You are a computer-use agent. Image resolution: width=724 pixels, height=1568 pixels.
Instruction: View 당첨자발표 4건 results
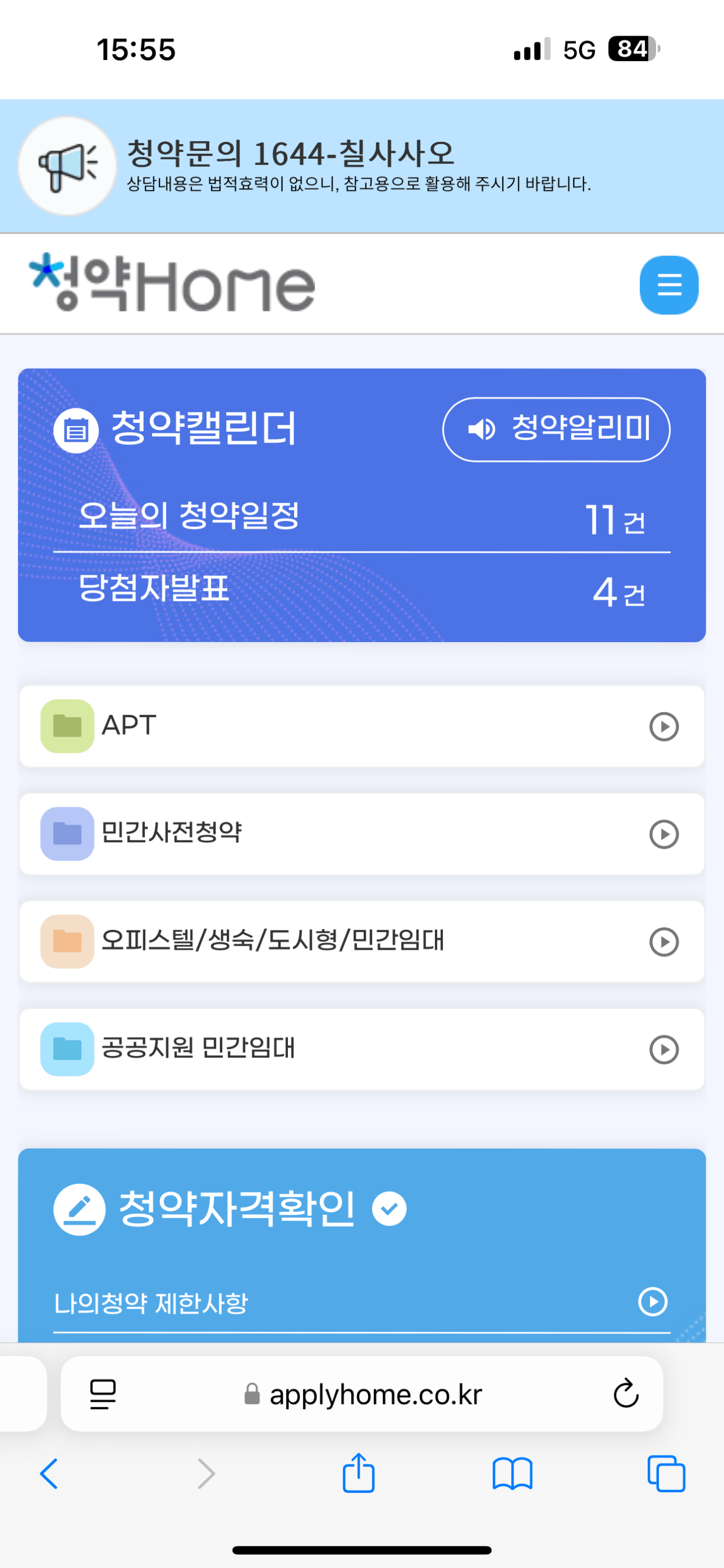(361, 590)
